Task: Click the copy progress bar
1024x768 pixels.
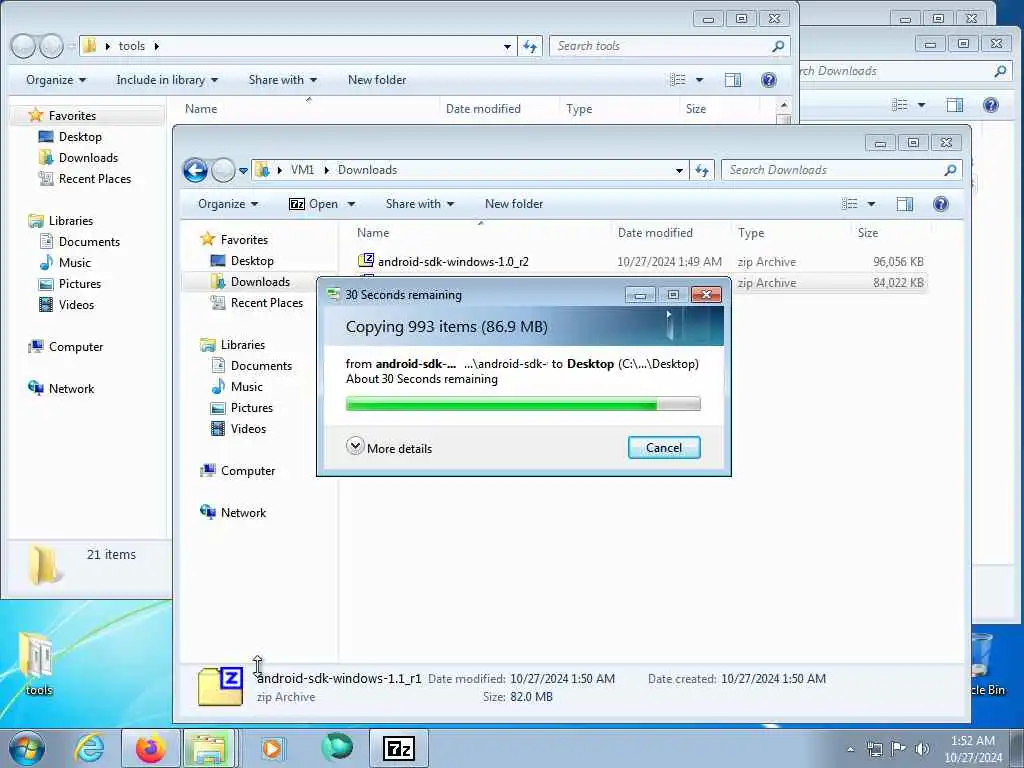Action: (x=523, y=405)
